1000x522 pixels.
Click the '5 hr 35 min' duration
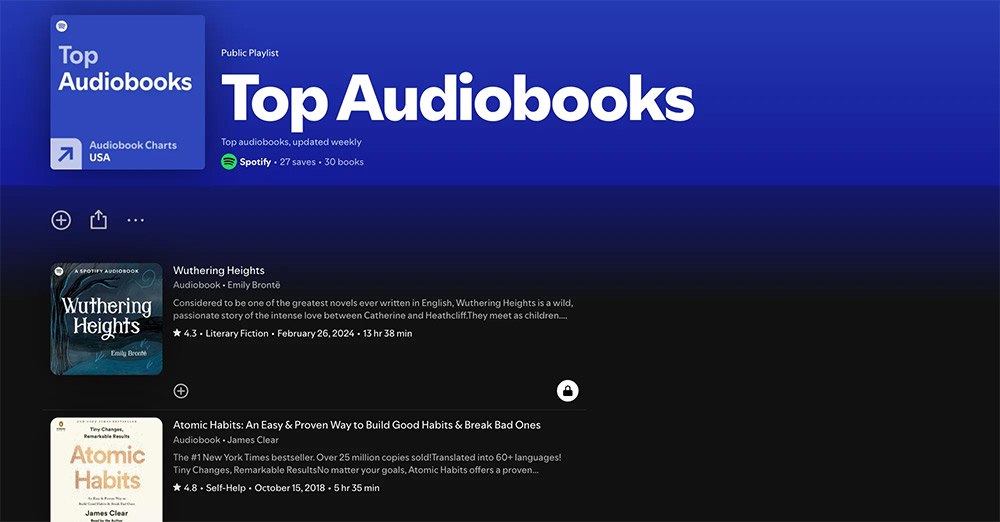coord(357,488)
